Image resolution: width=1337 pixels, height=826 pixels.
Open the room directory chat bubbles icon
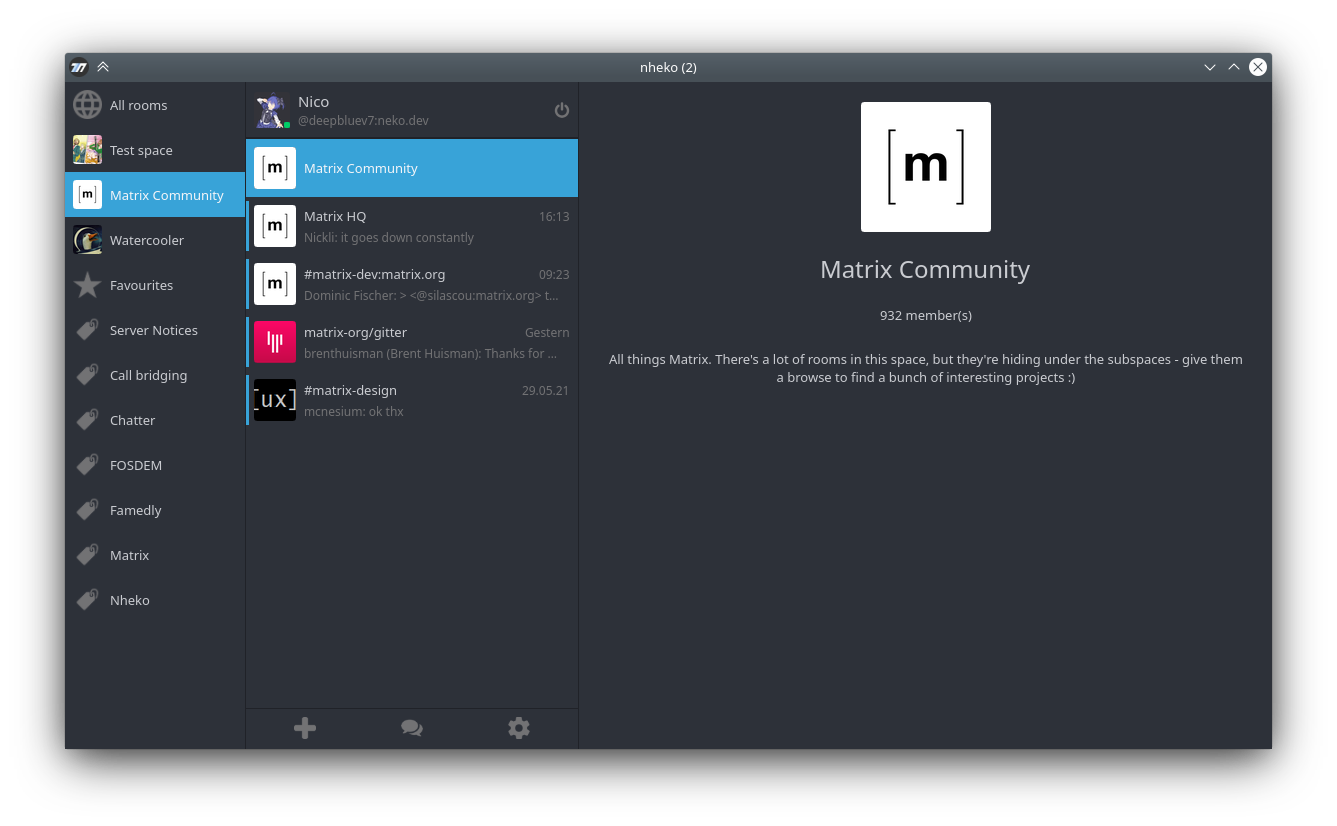412,728
